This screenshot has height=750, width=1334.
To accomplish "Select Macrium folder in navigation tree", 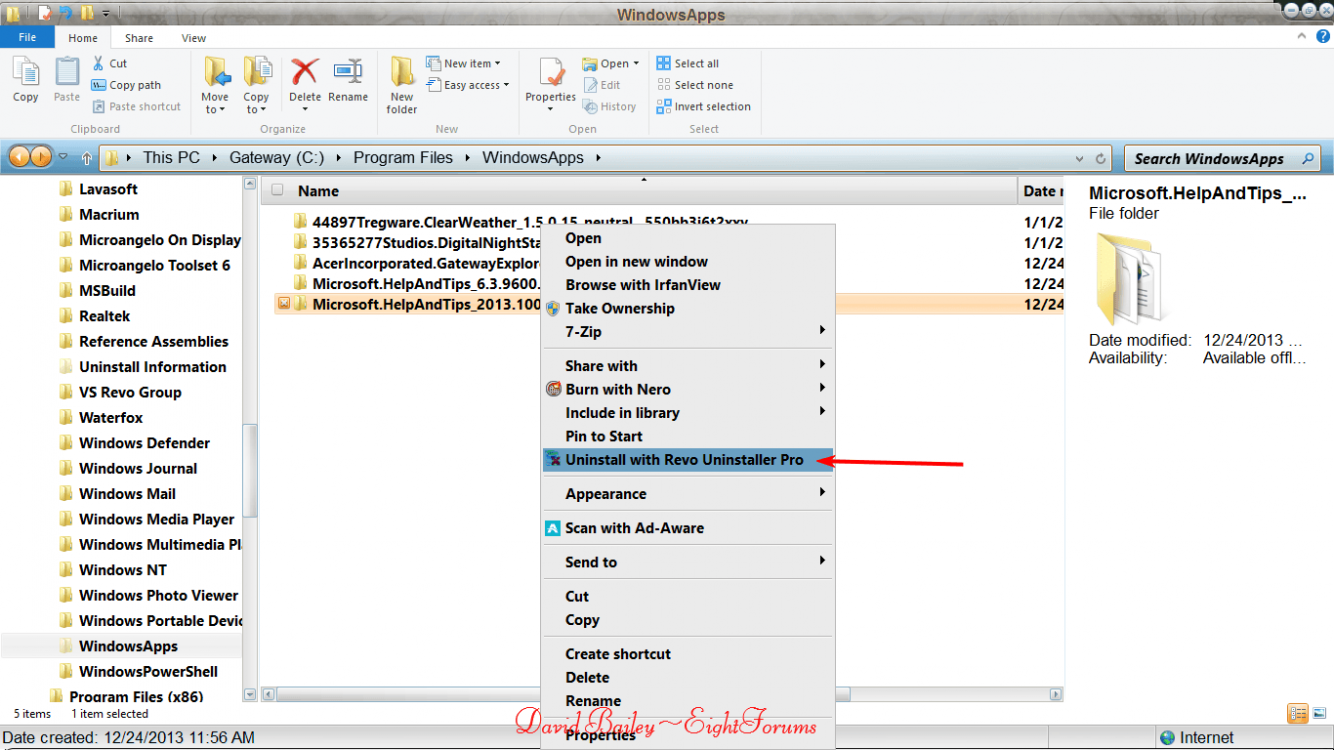I will click(x=109, y=214).
